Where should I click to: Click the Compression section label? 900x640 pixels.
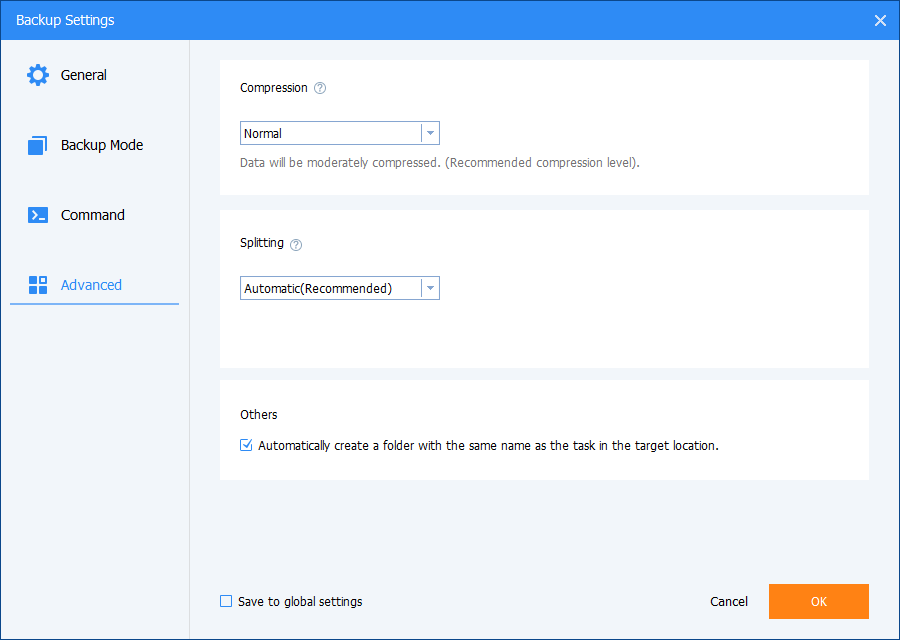point(274,88)
